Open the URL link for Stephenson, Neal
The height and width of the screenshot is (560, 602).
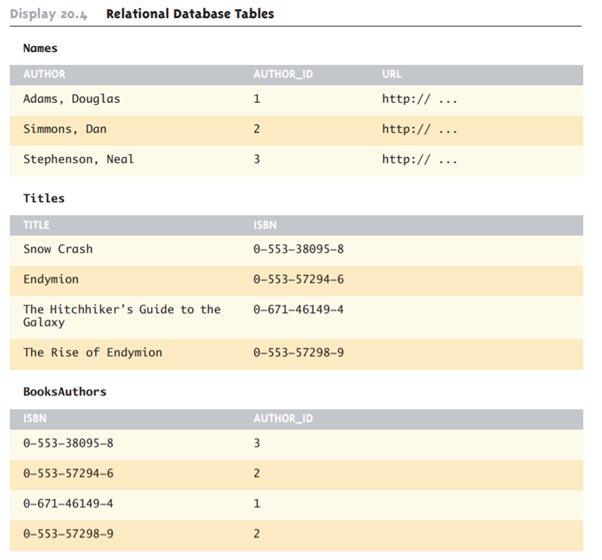[420, 160]
